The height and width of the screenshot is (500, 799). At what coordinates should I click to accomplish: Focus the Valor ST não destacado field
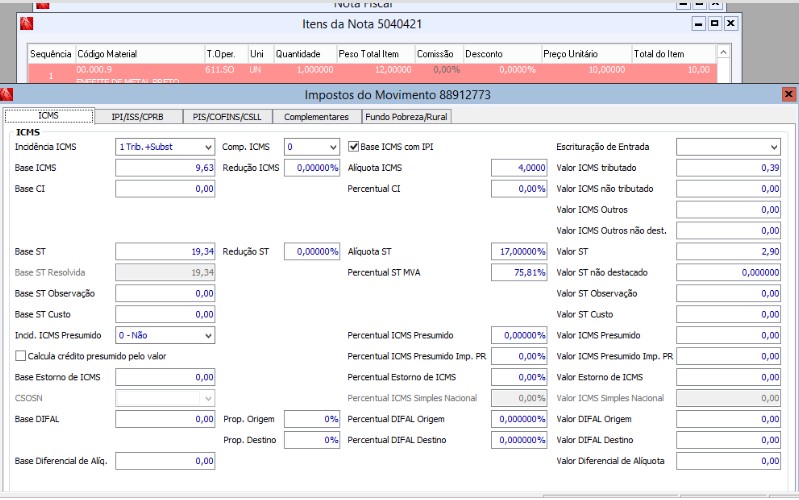point(728,272)
